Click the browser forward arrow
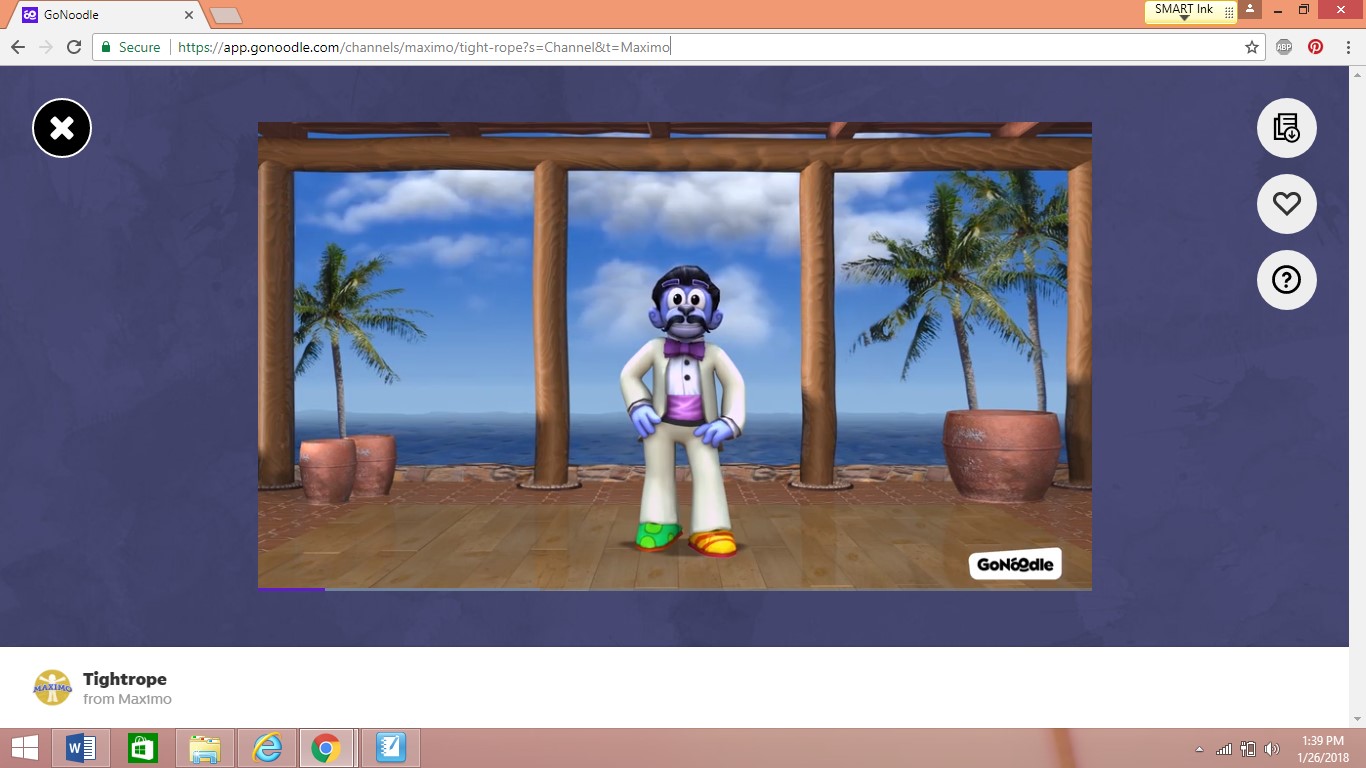 (x=45, y=47)
